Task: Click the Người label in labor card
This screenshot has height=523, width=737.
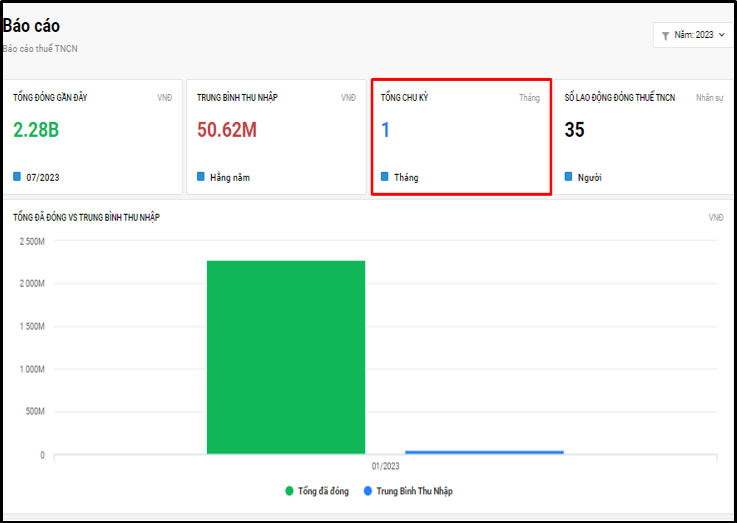Action: pyautogui.click(x=589, y=178)
